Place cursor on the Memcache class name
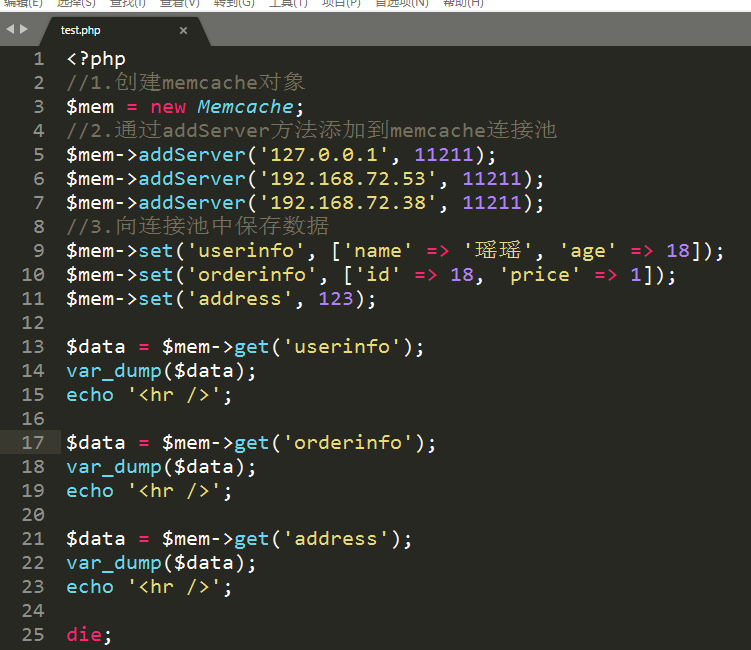Image resolution: width=751 pixels, height=650 pixels. (245, 107)
